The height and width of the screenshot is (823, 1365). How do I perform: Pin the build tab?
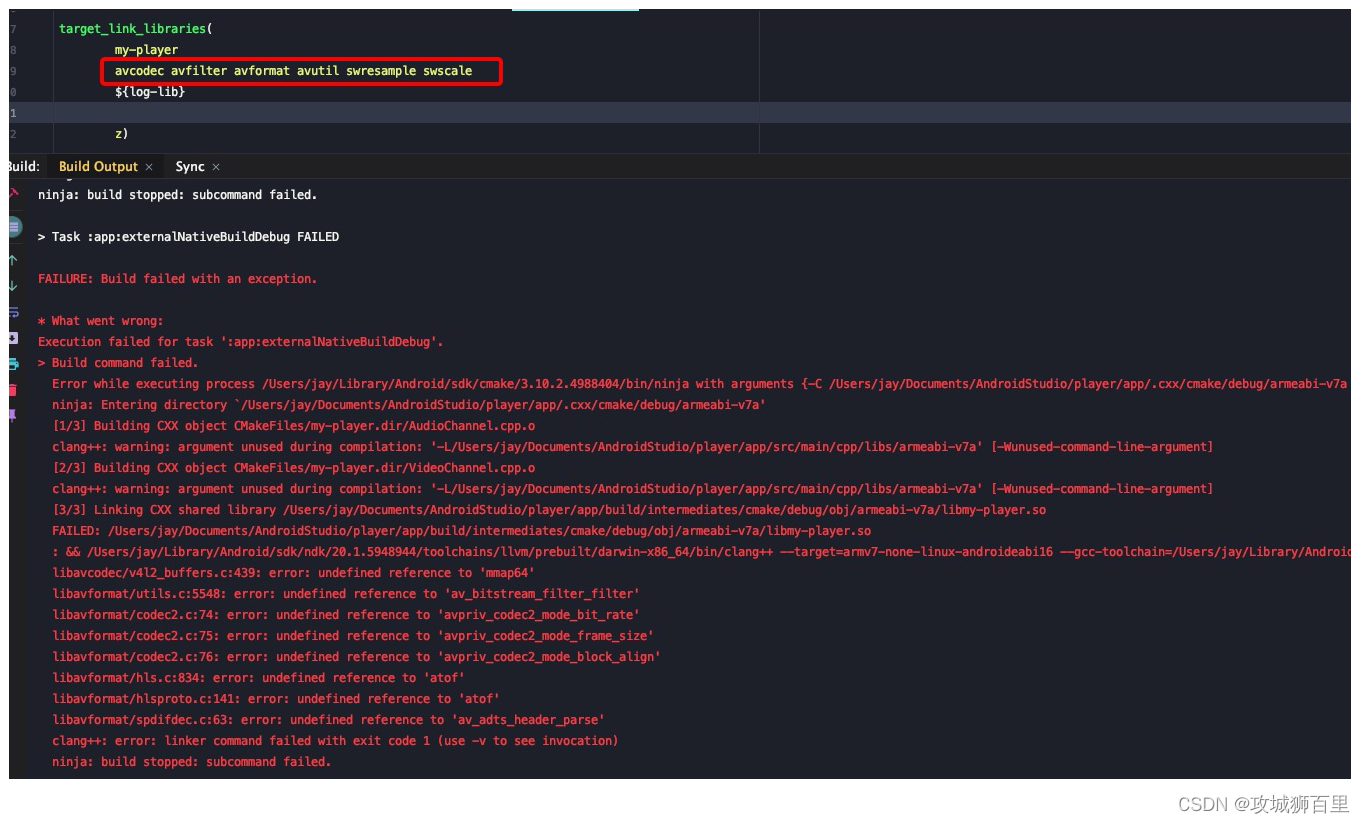pyautogui.click(x=13, y=415)
